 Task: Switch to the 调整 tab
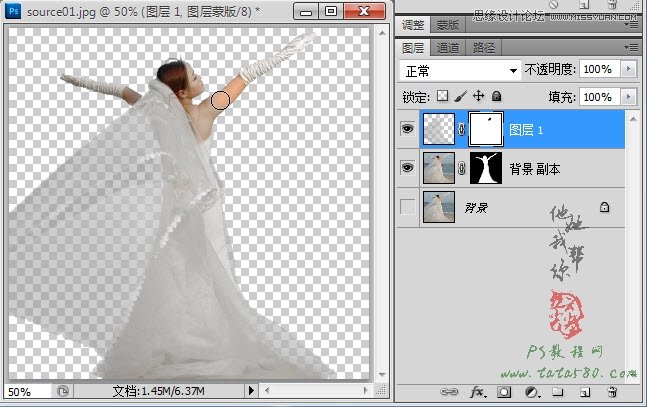pyautogui.click(x=413, y=25)
